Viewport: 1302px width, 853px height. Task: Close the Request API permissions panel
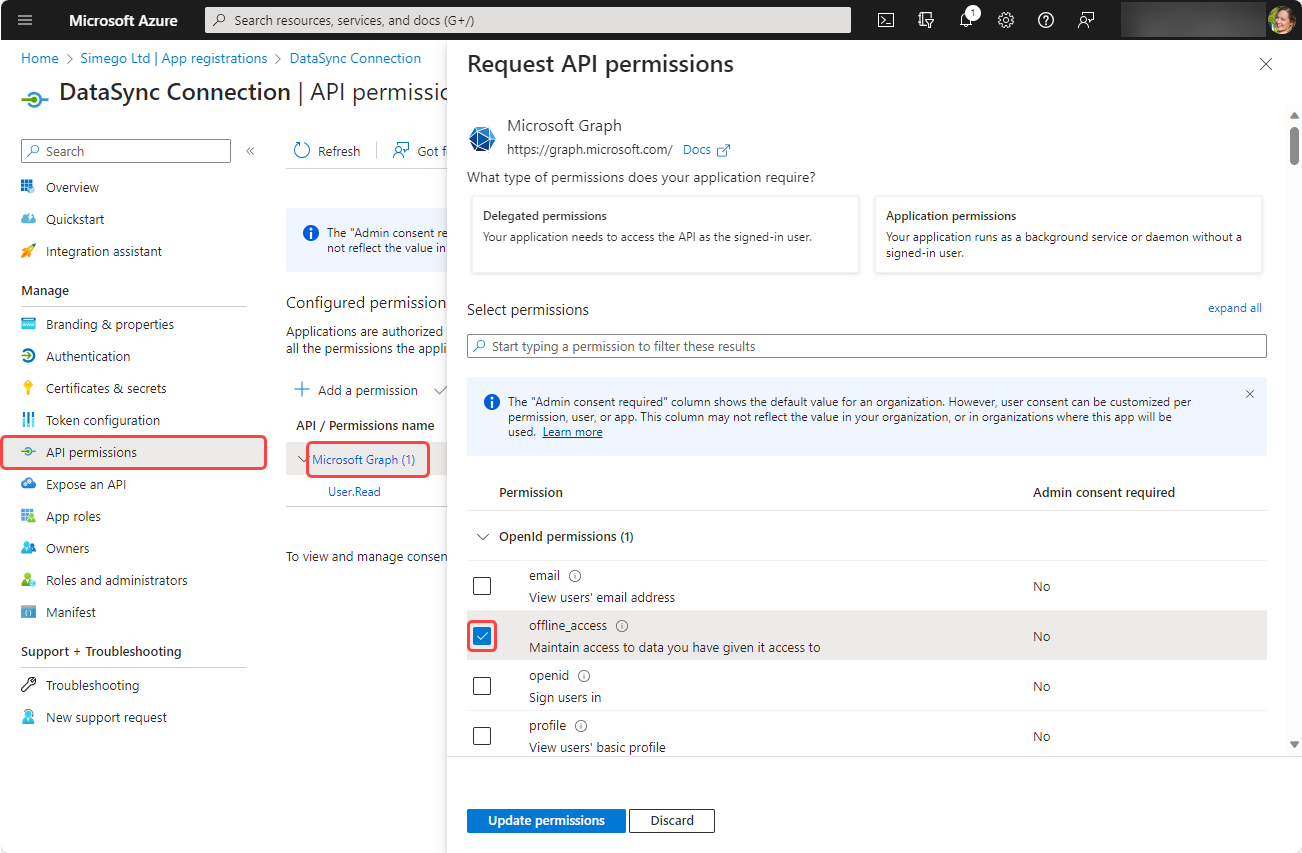coord(1266,64)
